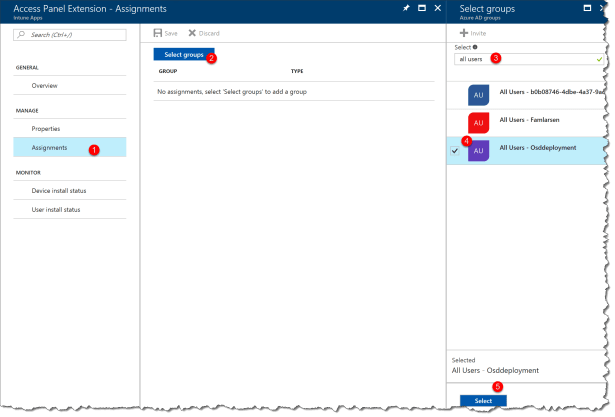Screen dimensions: 615x417
Task: Click the search magnifier icon
Action: [21, 35]
